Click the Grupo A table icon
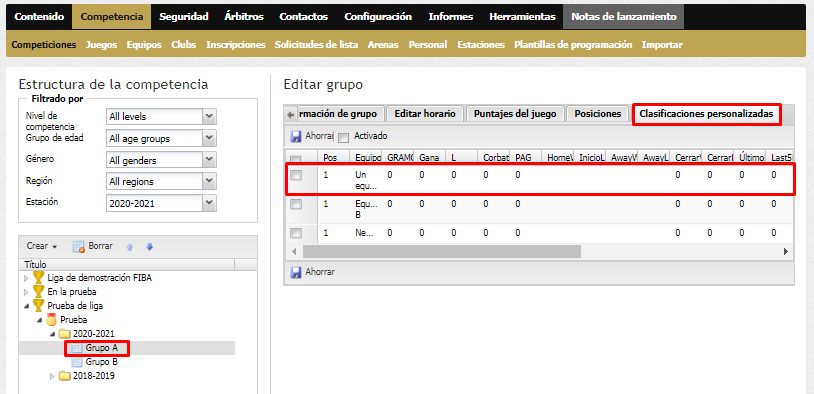 point(77,348)
